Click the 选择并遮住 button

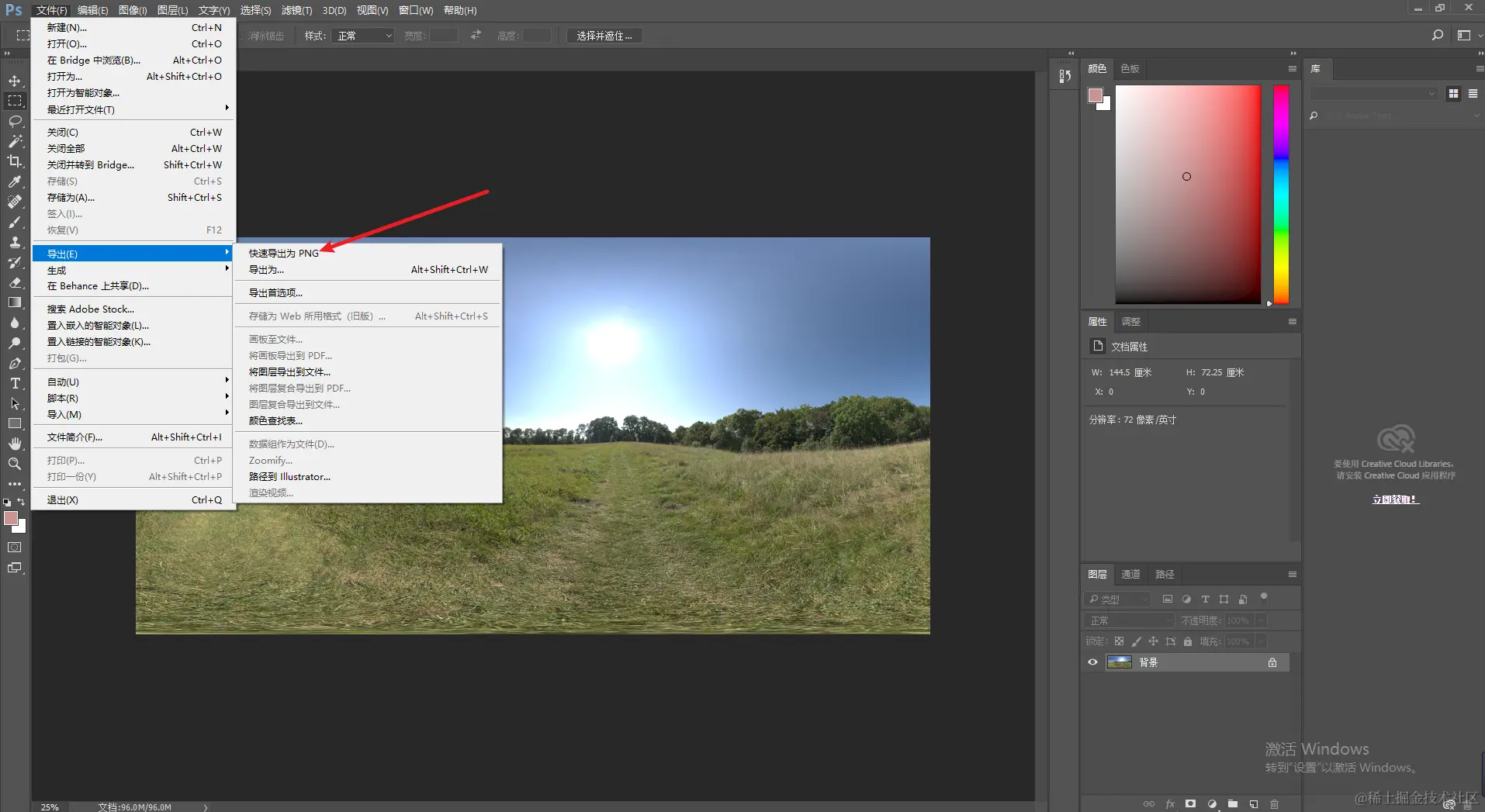pyautogui.click(x=604, y=36)
